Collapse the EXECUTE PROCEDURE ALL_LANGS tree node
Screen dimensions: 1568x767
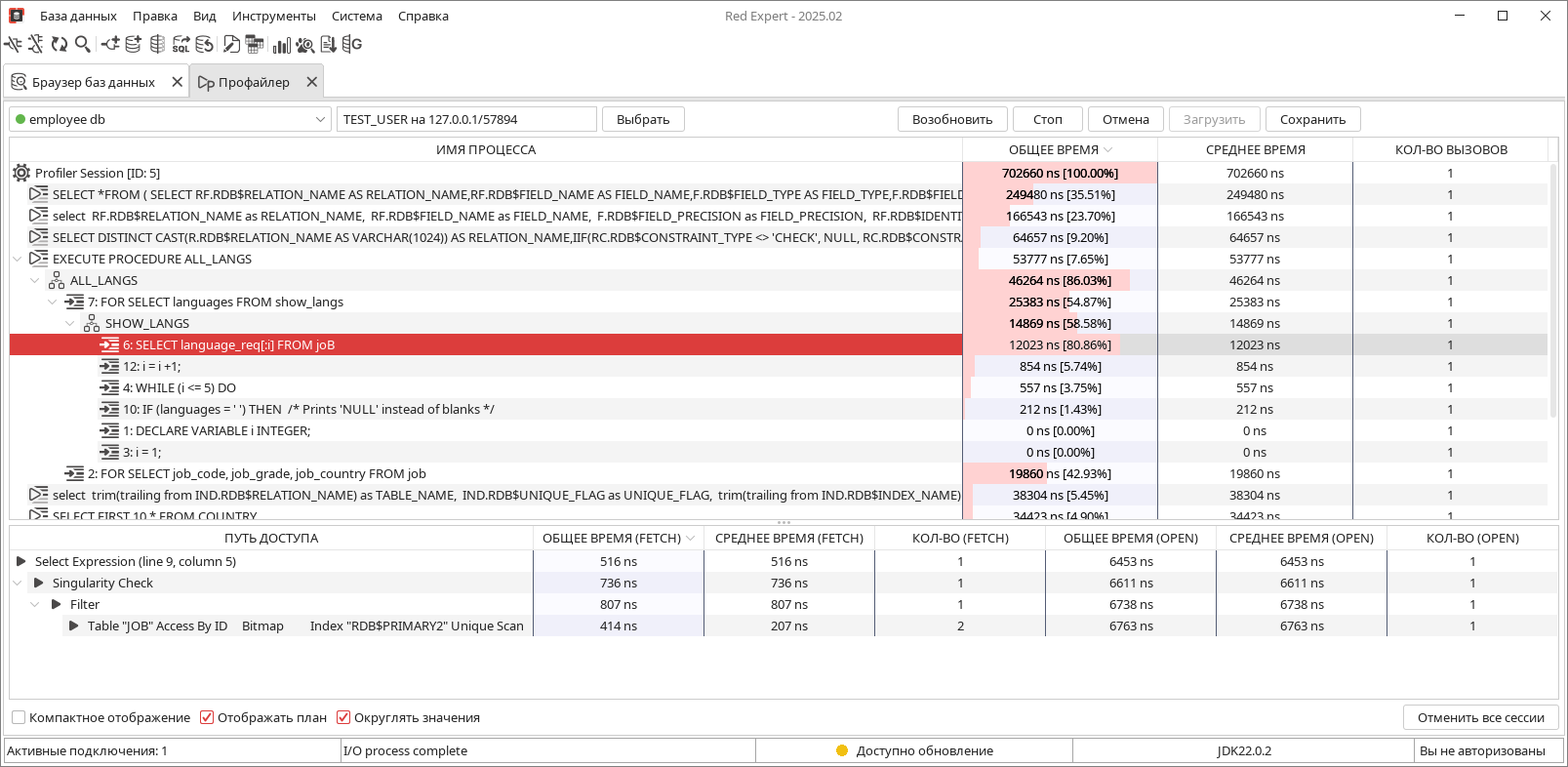18,260
